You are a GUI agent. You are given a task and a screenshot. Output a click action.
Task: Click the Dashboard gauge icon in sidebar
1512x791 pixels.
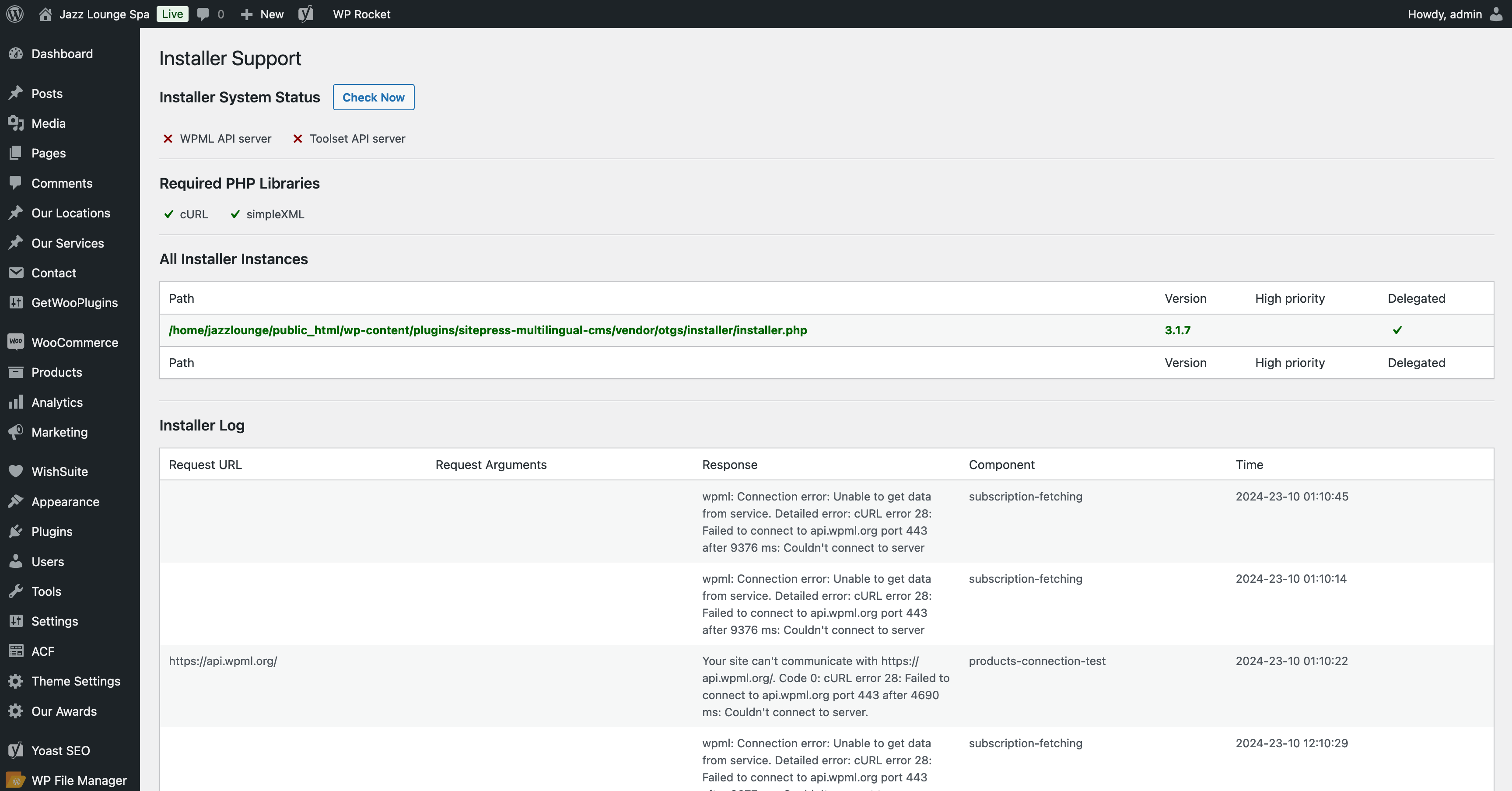16,53
